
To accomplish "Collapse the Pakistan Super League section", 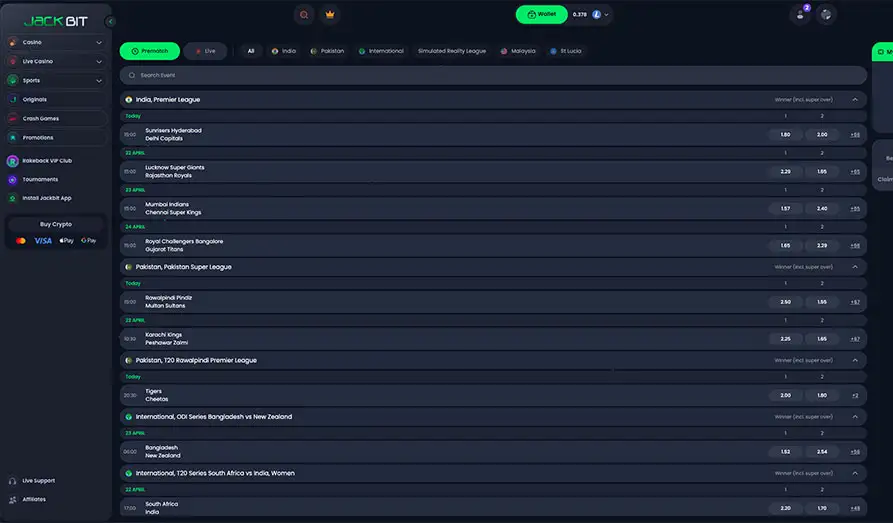I will (x=855, y=267).
